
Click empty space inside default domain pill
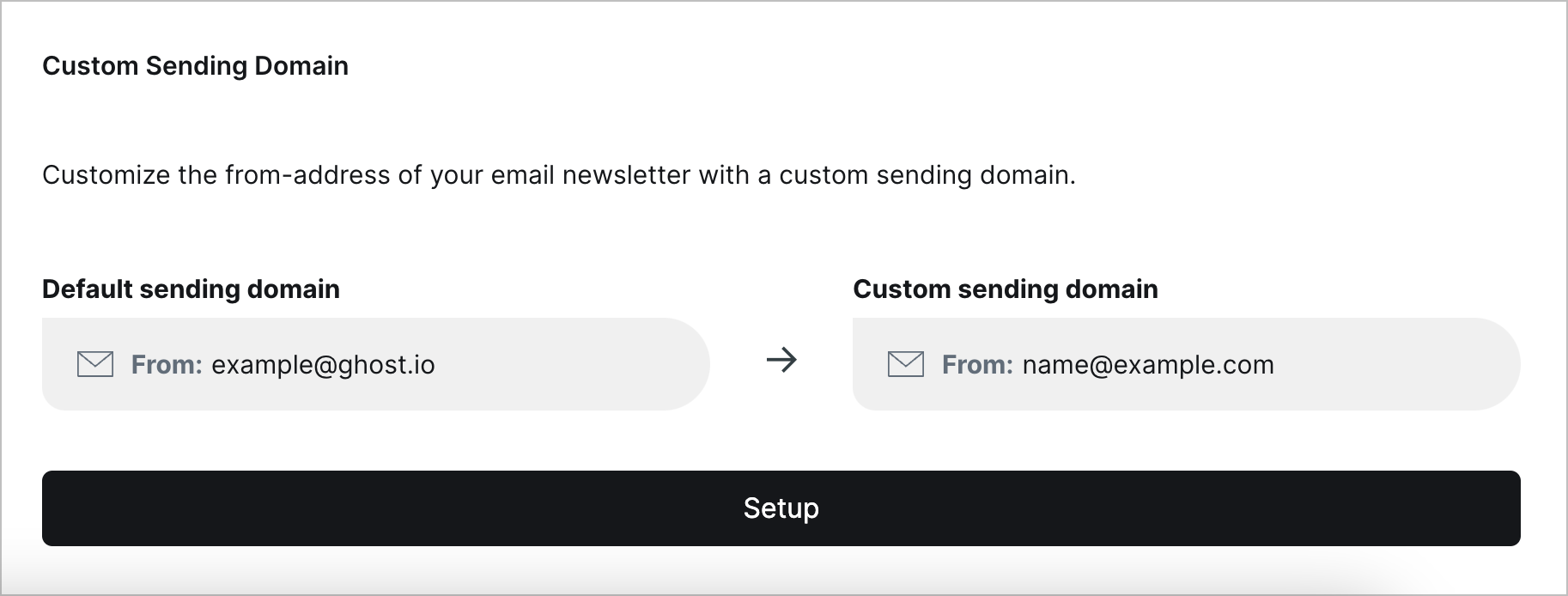tap(567, 364)
